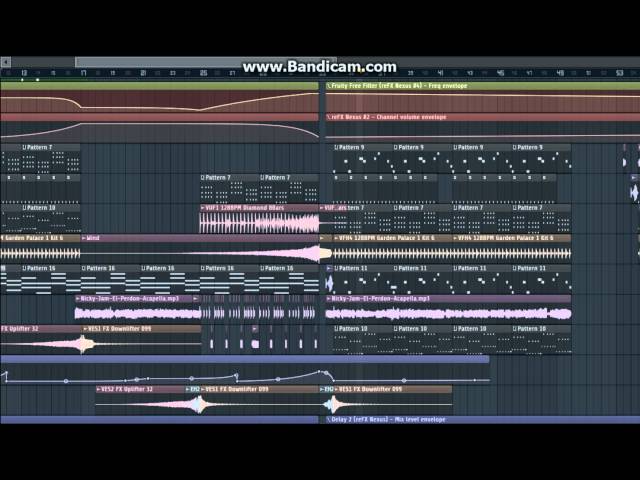
Task: Click the playlist scrollbar's left arrow button
Action: tap(6, 62)
